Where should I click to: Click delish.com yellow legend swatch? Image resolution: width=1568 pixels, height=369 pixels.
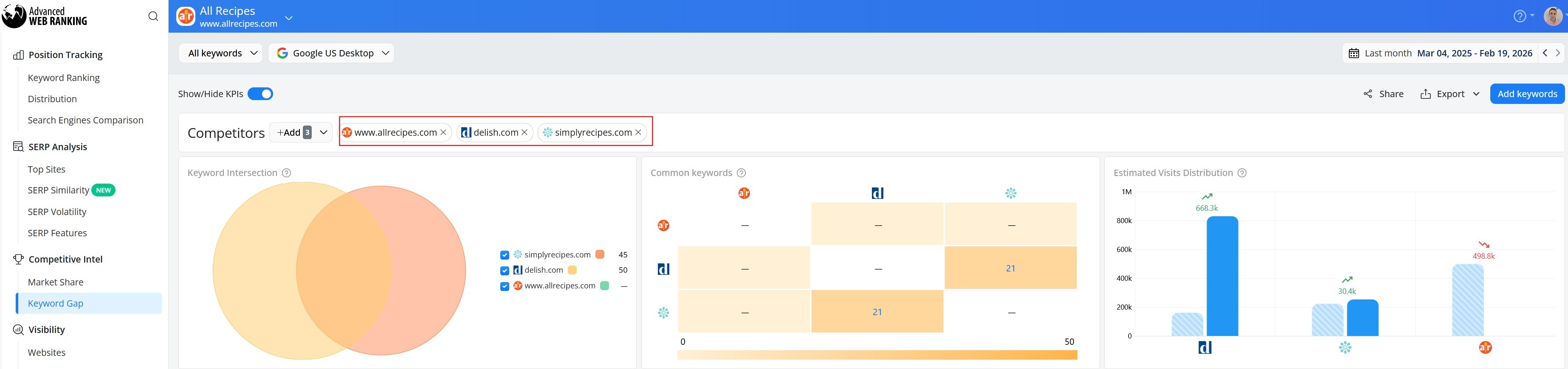pyautogui.click(x=572, y=270)
